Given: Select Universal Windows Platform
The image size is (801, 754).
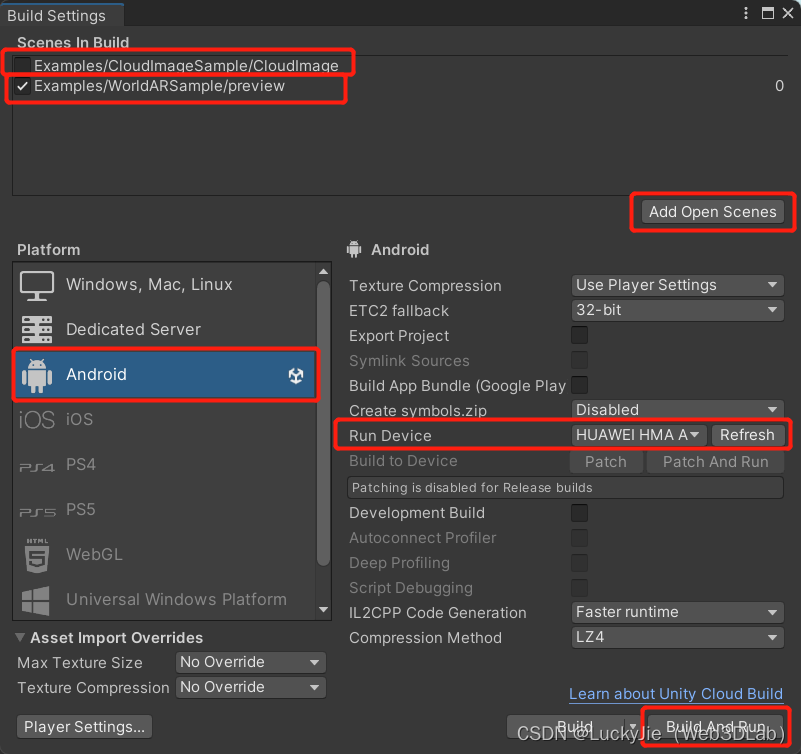Looking at the screenshot, I should 164,599.
